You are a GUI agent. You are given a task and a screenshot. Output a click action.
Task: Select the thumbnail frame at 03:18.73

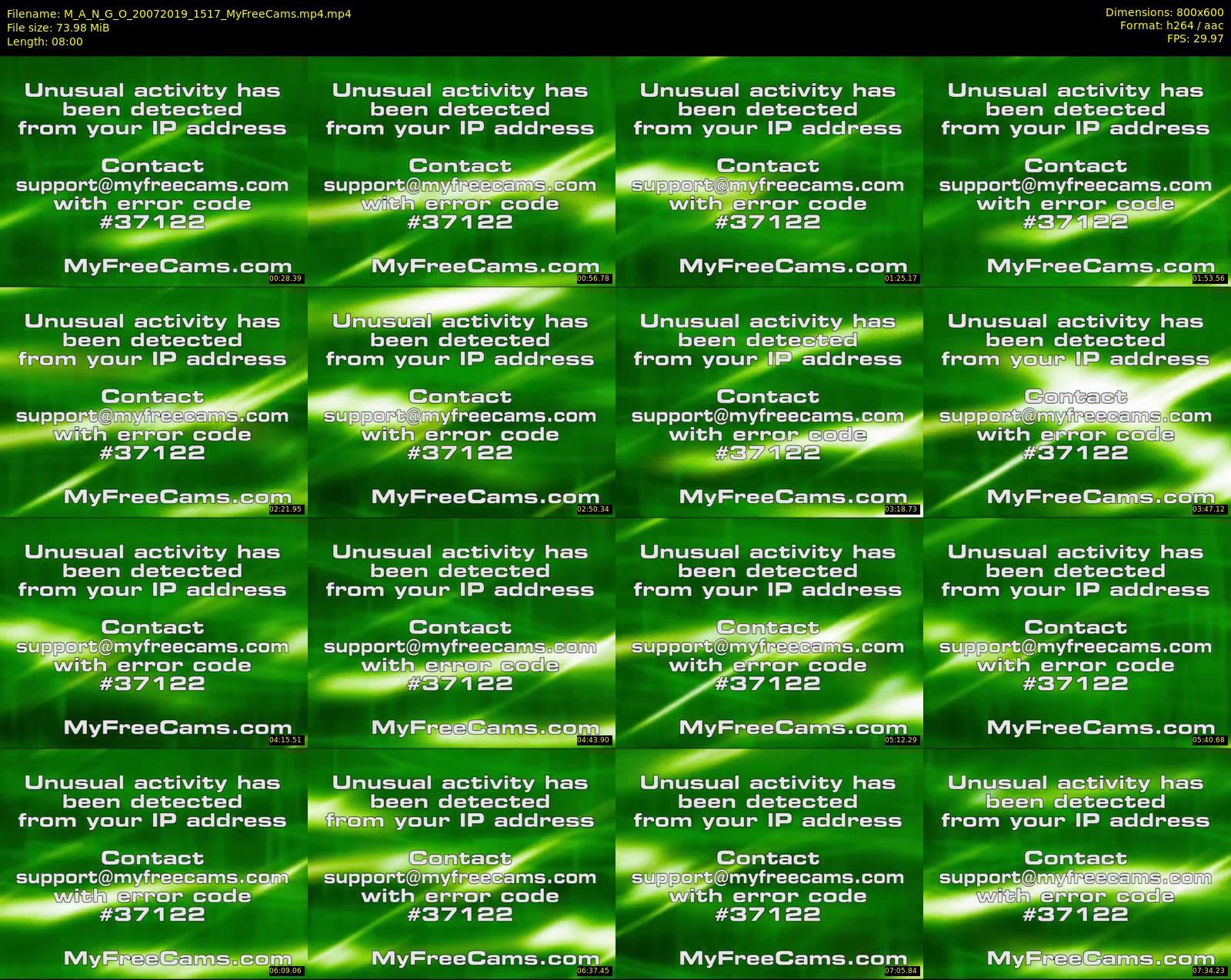(x=769, y=402)
